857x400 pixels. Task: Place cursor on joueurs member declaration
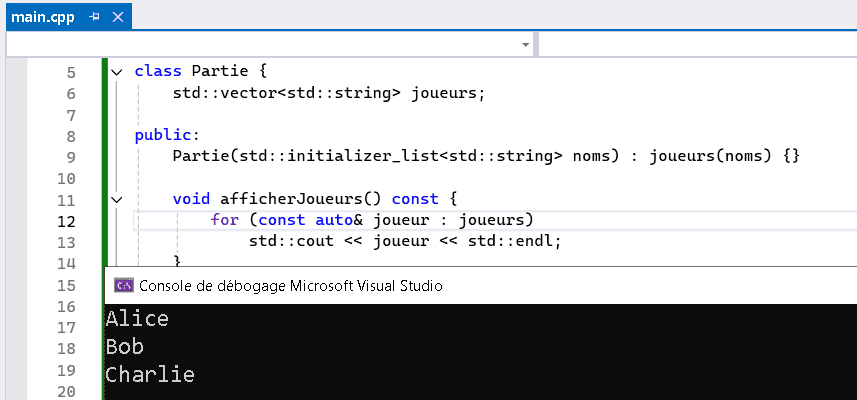448,94
